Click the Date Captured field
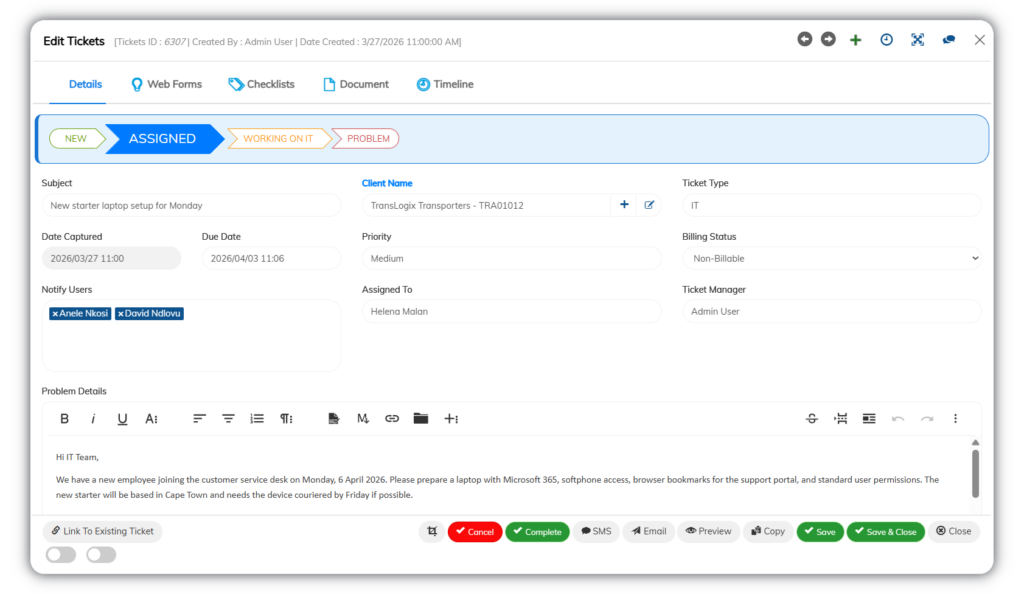The image size is (1024, 594). click(x=111, y=258)
